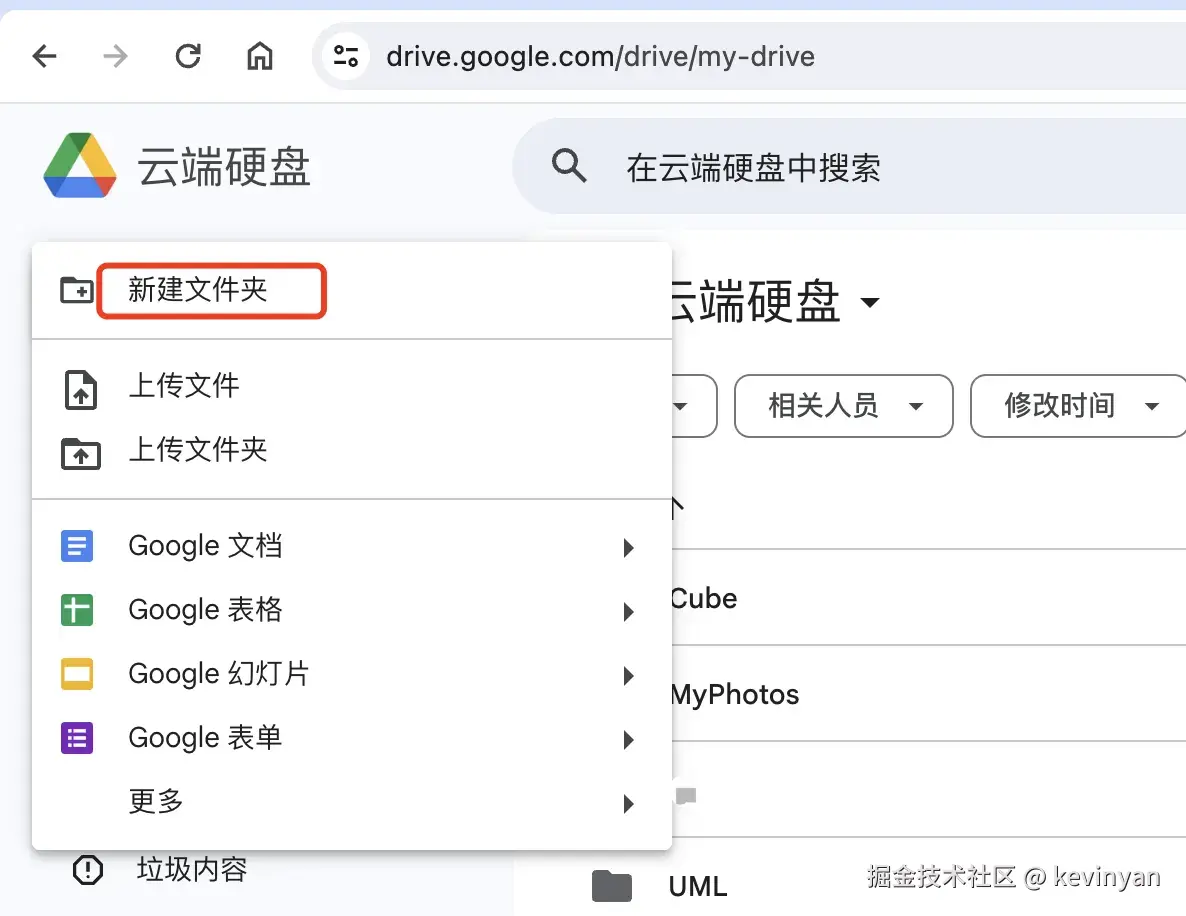The image size is (1186, 916).
Task: Select the MyPhotos folder row
Action: 929,694
